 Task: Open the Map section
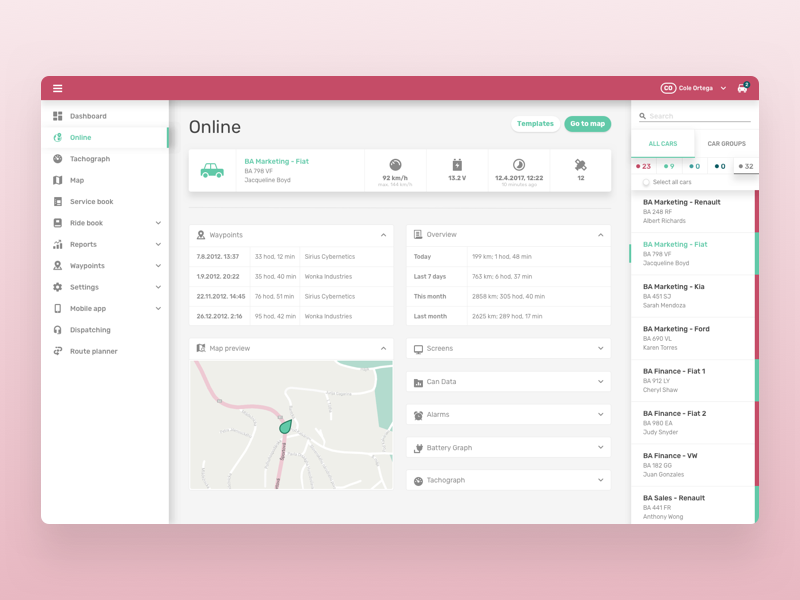77,180
